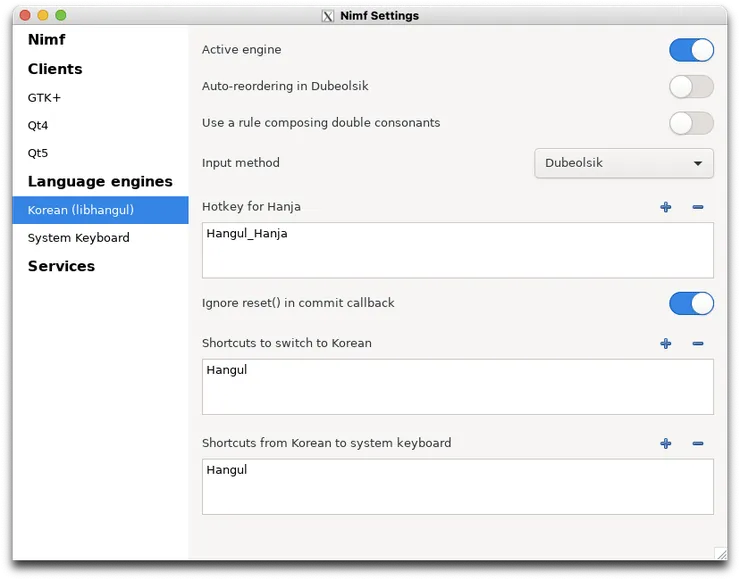
Task: Click the Active engine label
Action: pyautogui.click(x=242, y=50)
